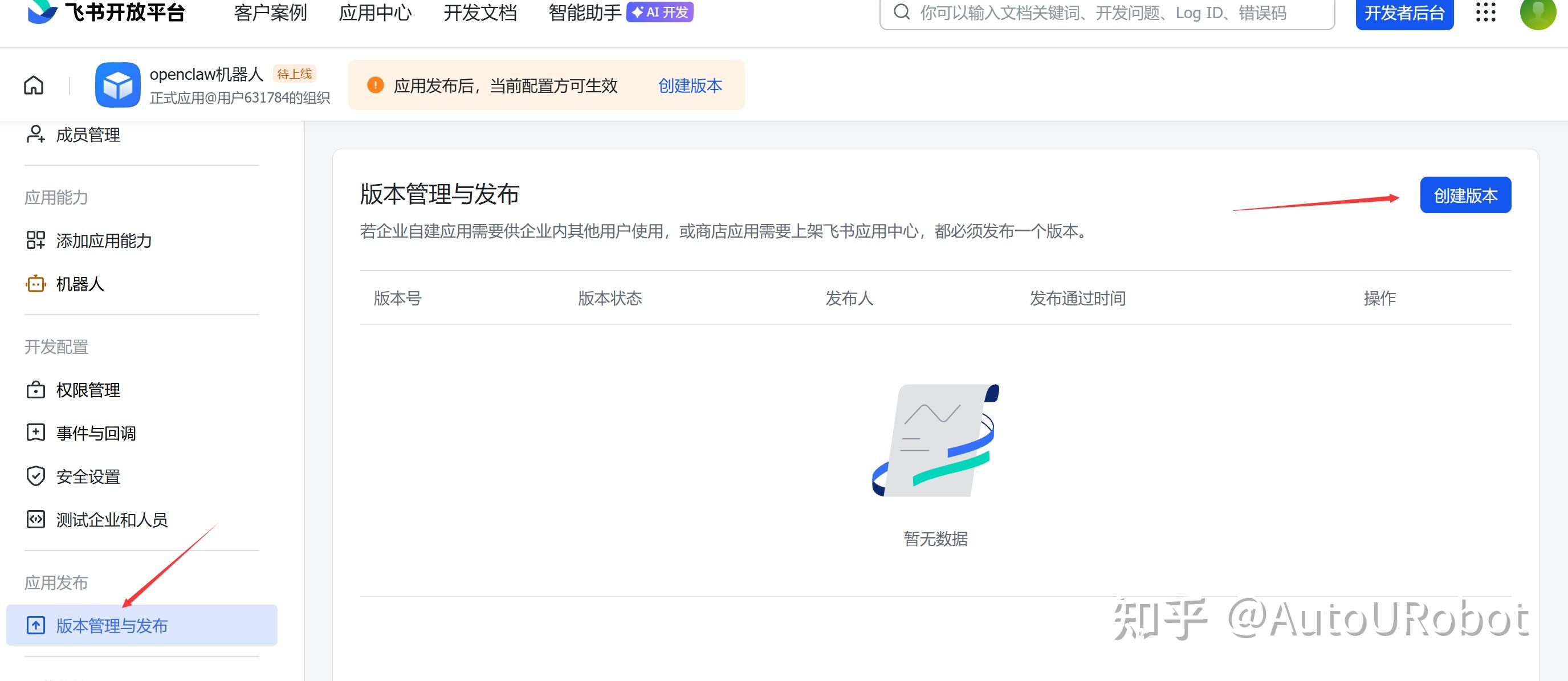Open the nine-dot apps grid icon
The image size is (1568, 681).
point(1485,12)
